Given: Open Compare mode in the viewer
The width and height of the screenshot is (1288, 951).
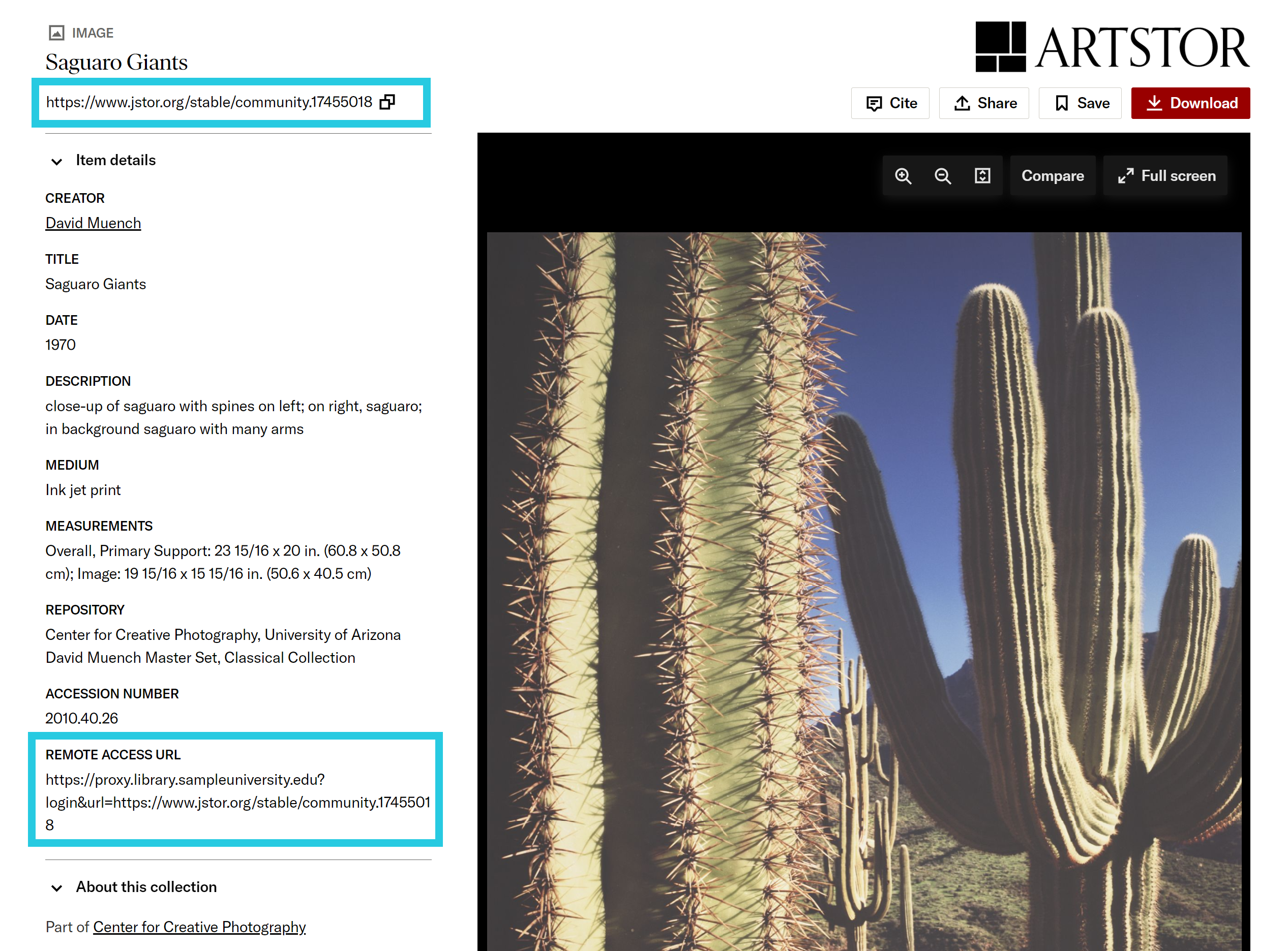Looking at the screenshot, I should click(1053, 176).
